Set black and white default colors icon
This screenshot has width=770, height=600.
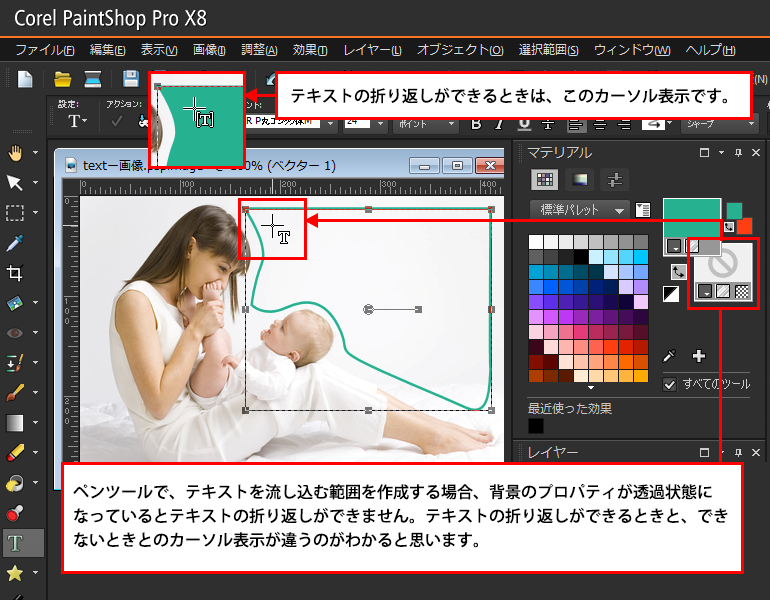(x=671, y=294)
